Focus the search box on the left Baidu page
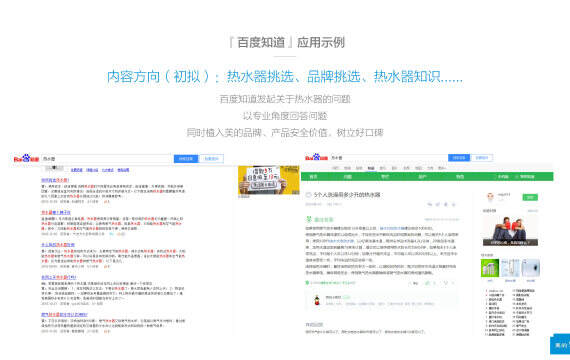This screenshot has width=570, height=360. tap(107, 159)
